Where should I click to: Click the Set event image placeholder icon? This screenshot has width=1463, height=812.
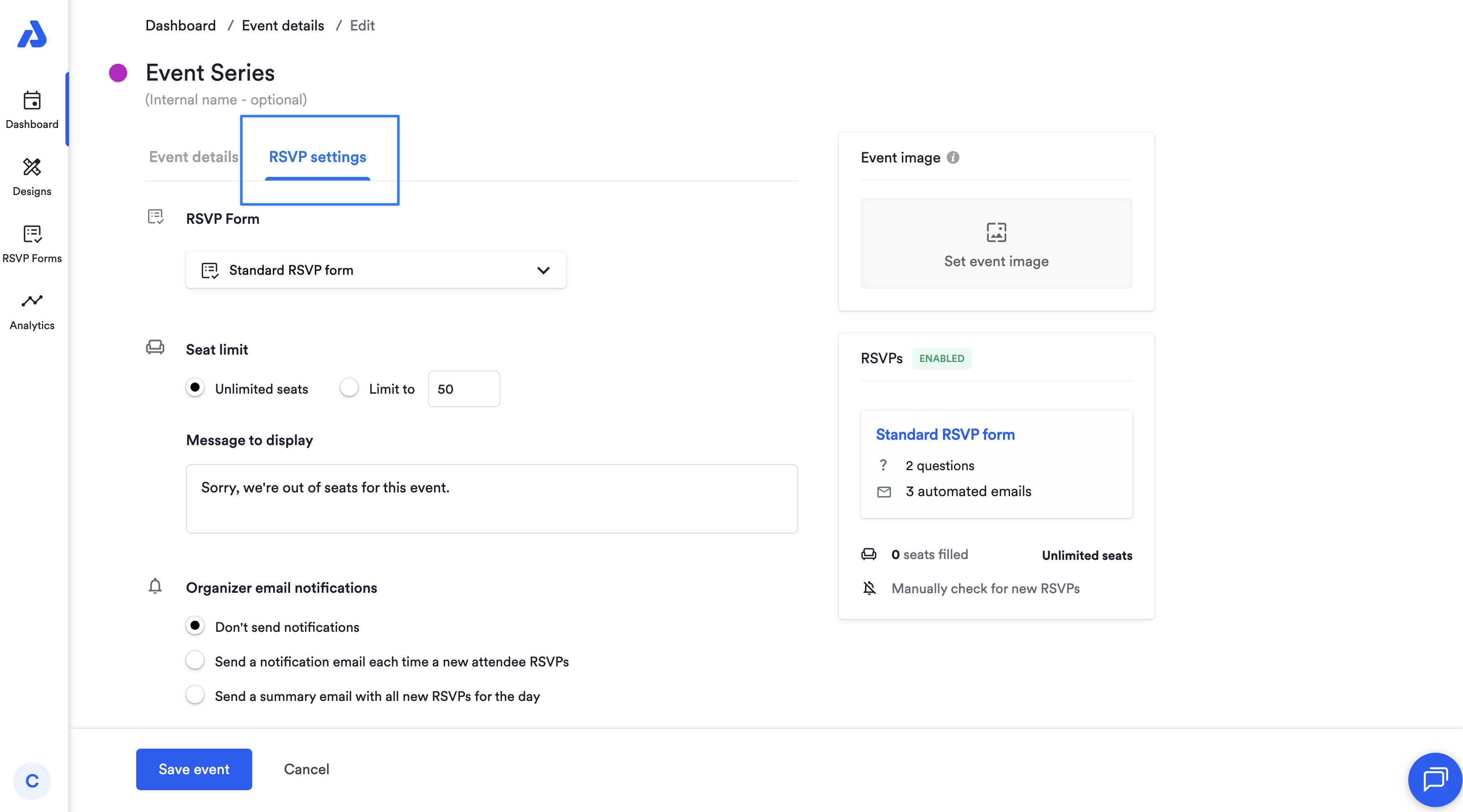point(996,232)
